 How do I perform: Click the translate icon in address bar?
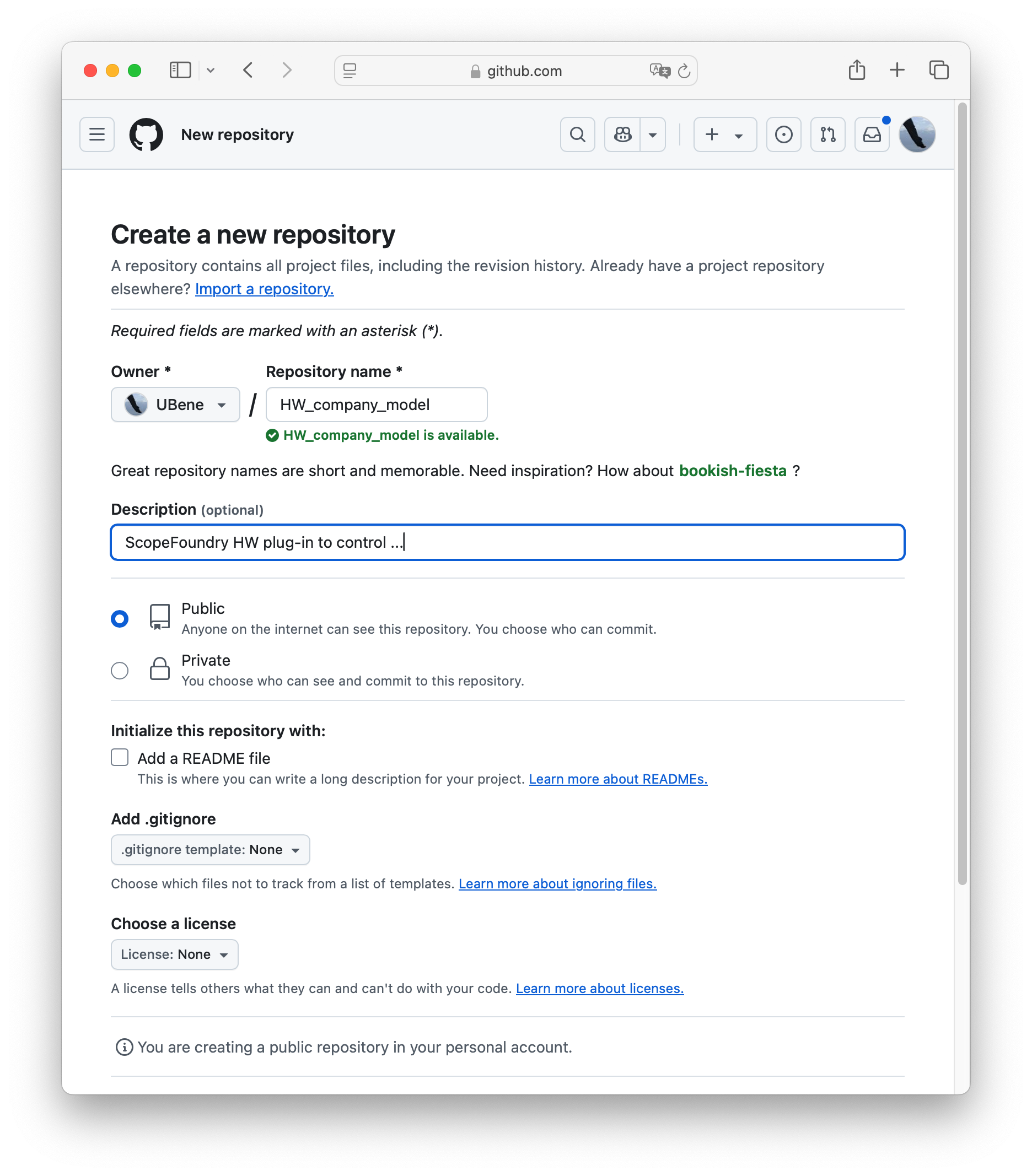(x=659, y=71)
